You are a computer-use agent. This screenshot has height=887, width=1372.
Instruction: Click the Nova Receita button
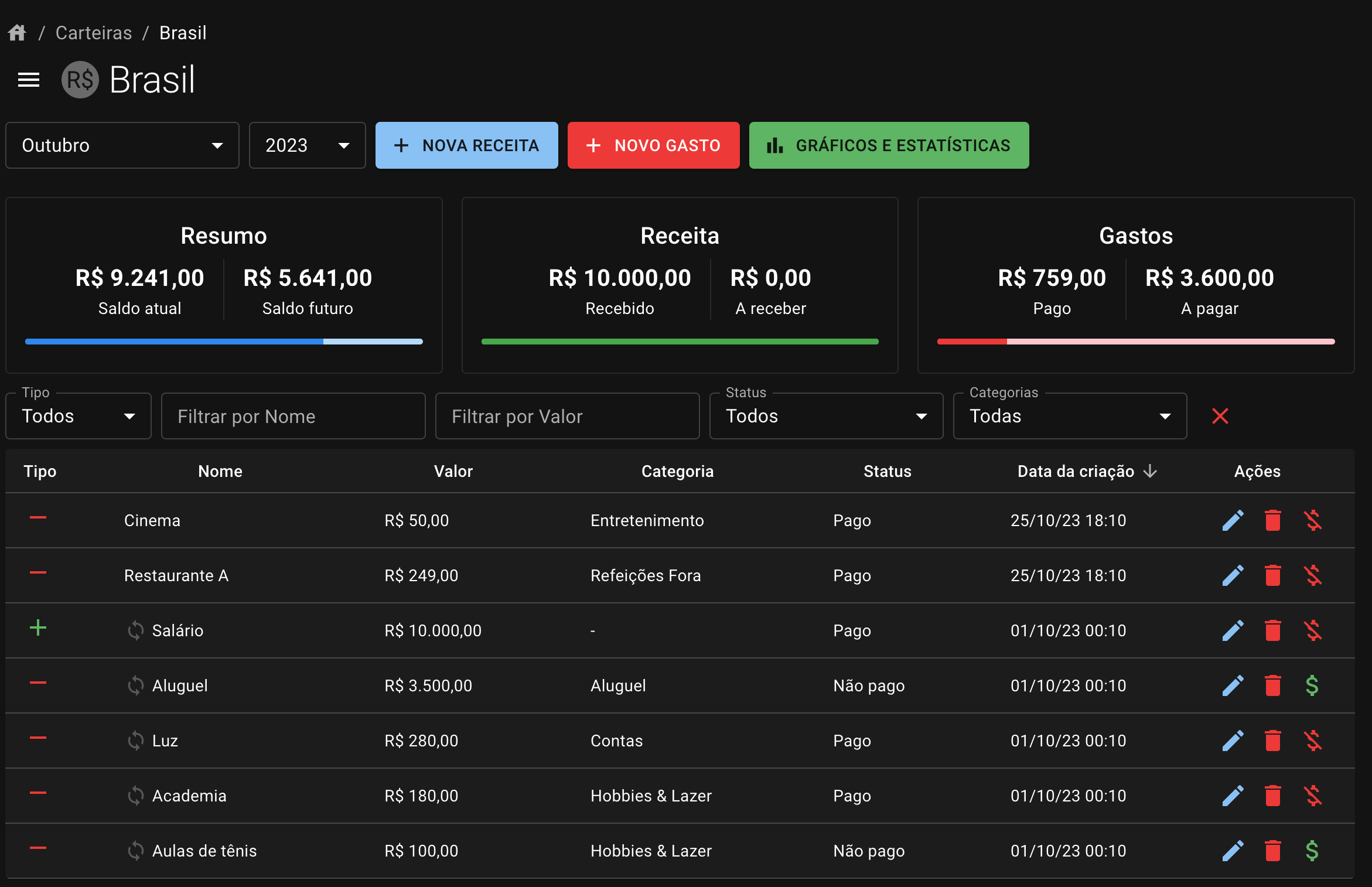click(x=466, y=145)
